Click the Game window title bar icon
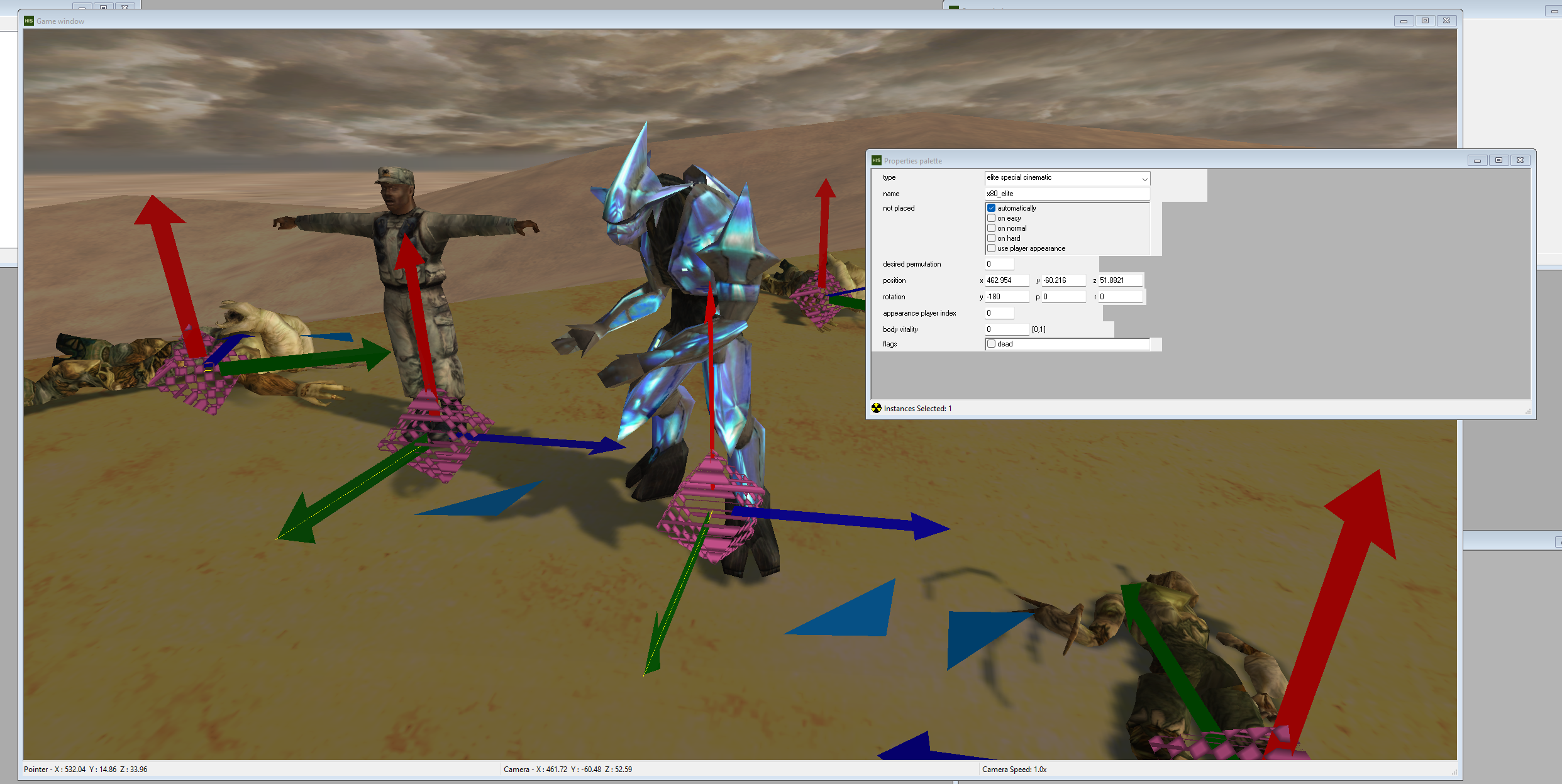 coord(28,21)
